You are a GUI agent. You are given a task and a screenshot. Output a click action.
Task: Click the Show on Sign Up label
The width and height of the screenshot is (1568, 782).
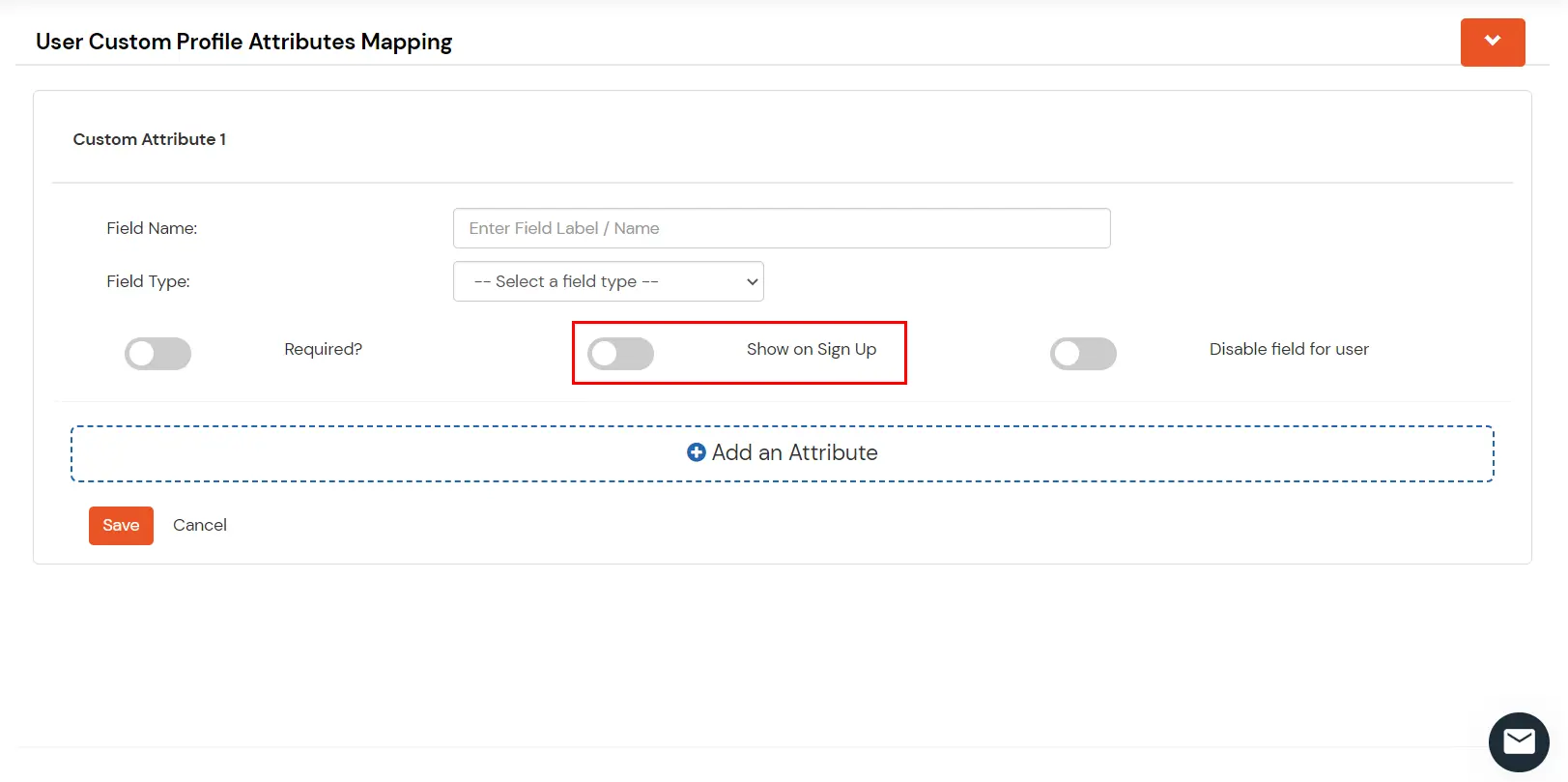click(x=811, y=349)
